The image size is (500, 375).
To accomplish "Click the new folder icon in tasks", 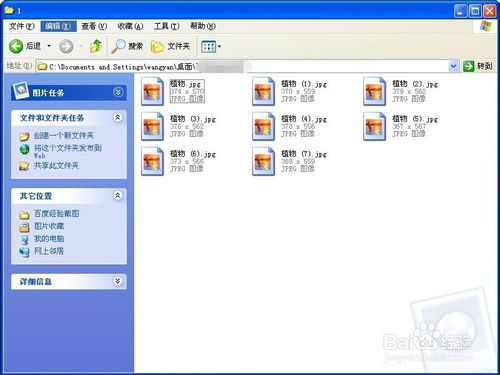I will (x=24, y=136).
